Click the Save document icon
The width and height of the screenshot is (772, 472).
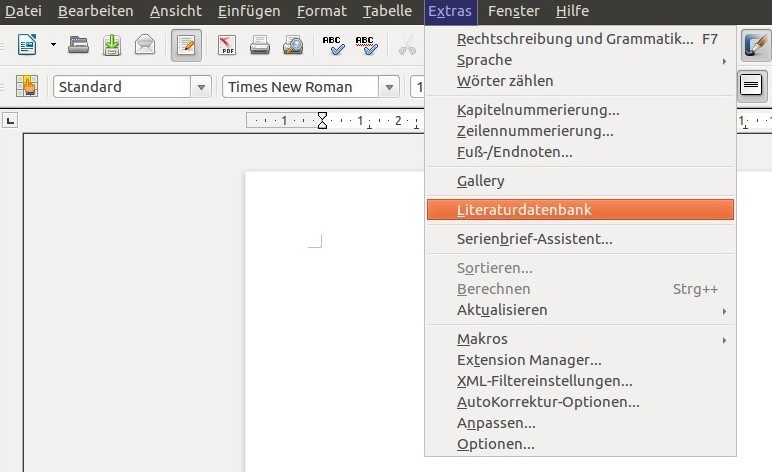coord(112,45)
